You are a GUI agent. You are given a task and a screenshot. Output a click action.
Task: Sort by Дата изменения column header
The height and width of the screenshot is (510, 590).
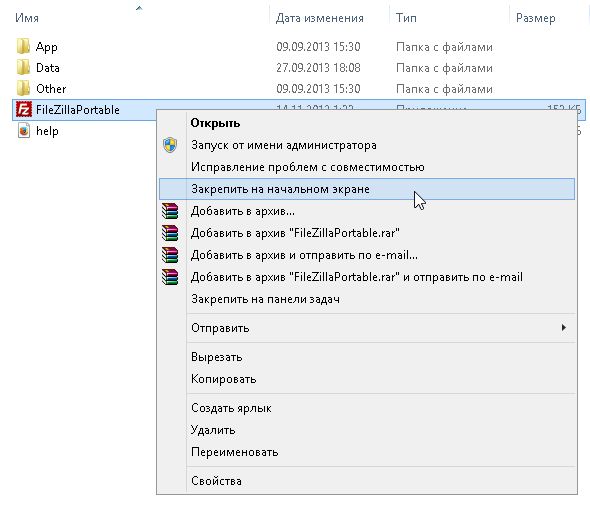[x=319, y=18]
